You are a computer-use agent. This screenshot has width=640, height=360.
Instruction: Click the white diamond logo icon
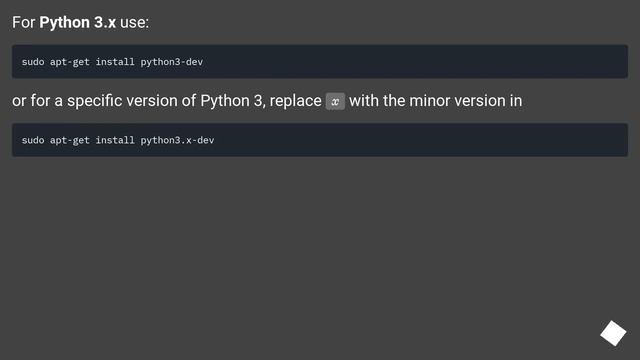click(x=613, y=333)
